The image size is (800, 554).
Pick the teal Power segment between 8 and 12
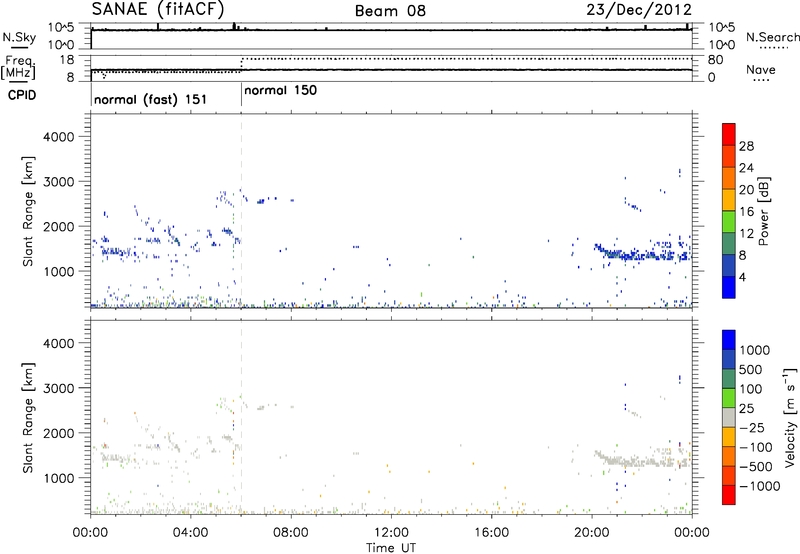[729, 243]
